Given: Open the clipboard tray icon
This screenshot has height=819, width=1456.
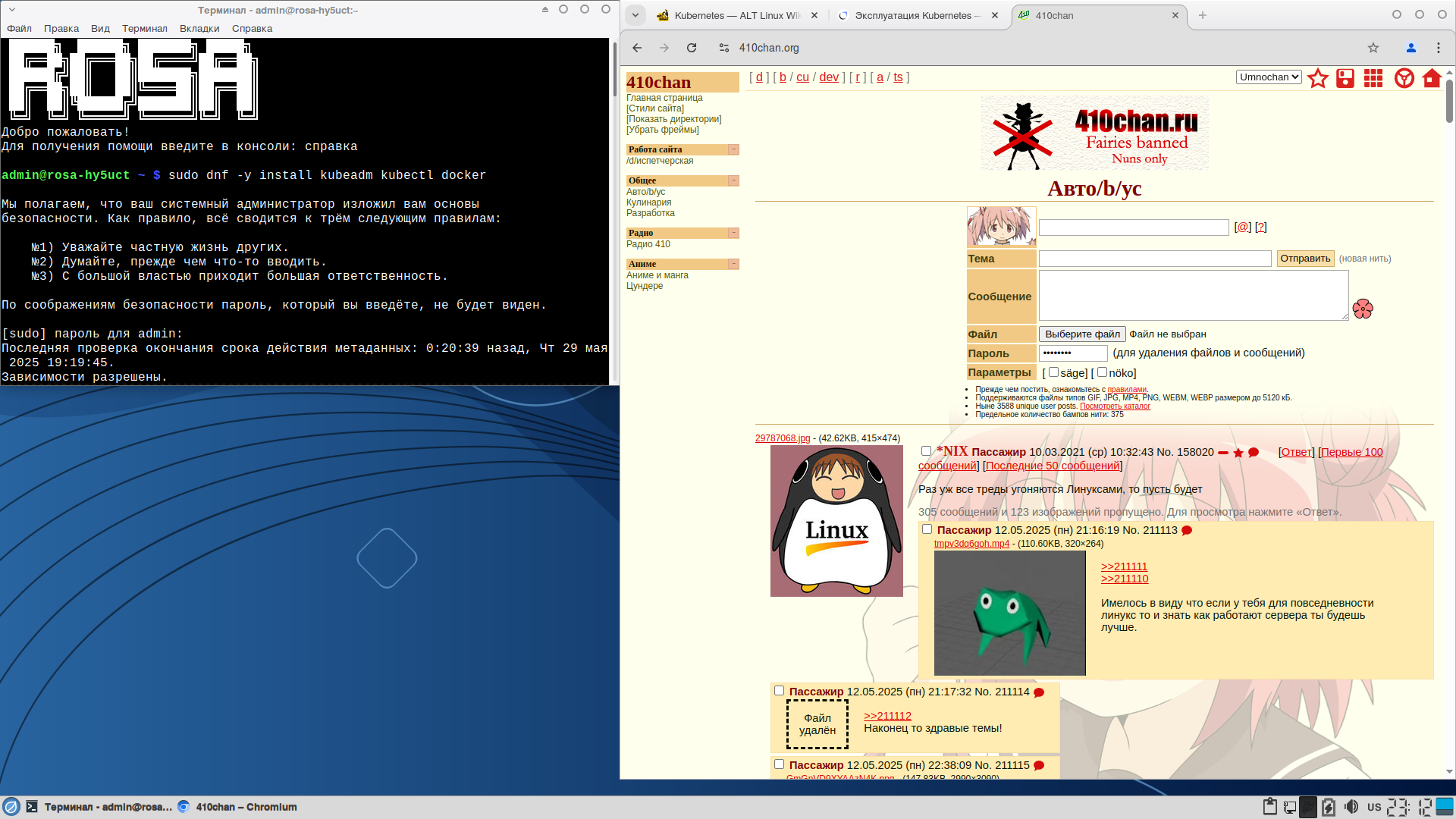Looking at the screenshot, I should (1270, 807).
